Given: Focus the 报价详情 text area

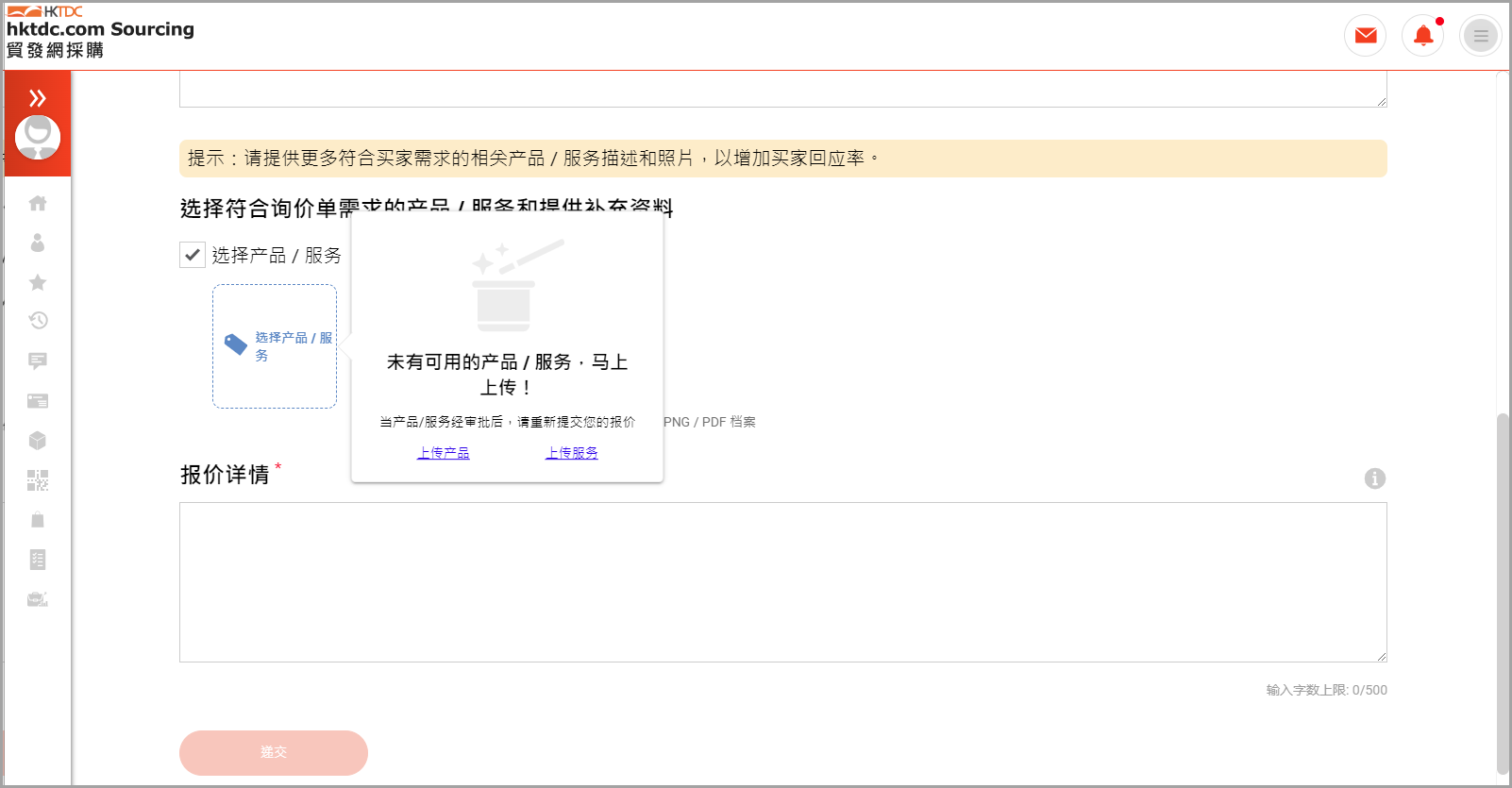Looking at the screenshot, I should 783,582.
